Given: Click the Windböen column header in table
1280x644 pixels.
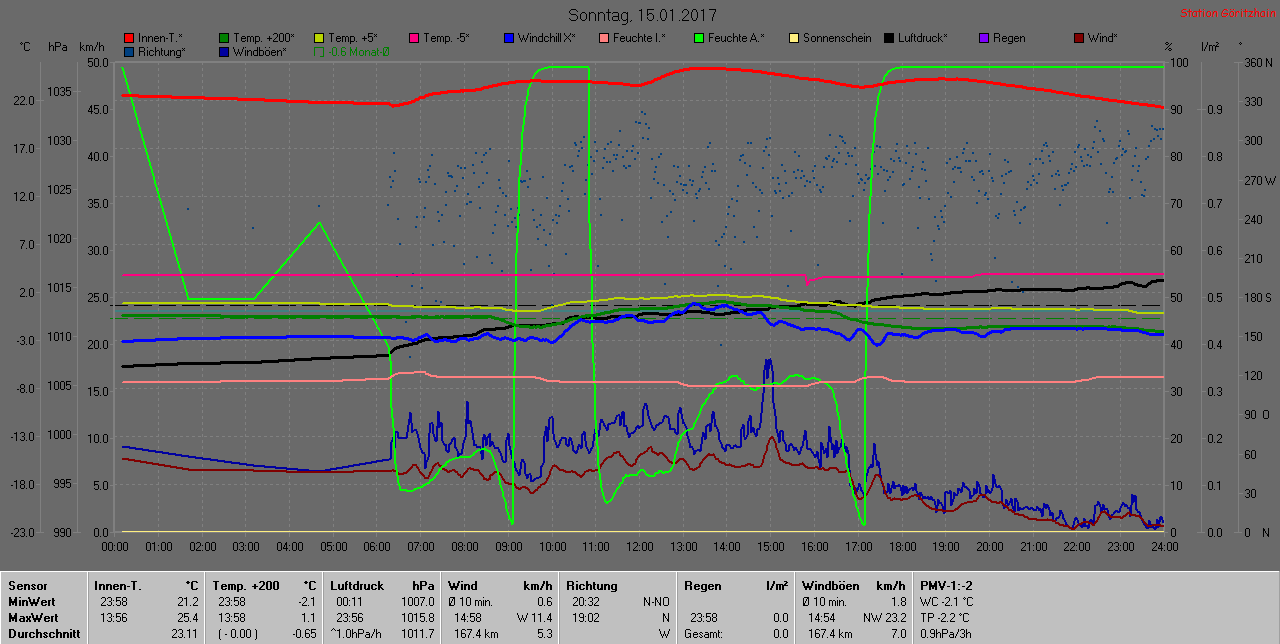Looking at the screenshot, I should (832, 585).
